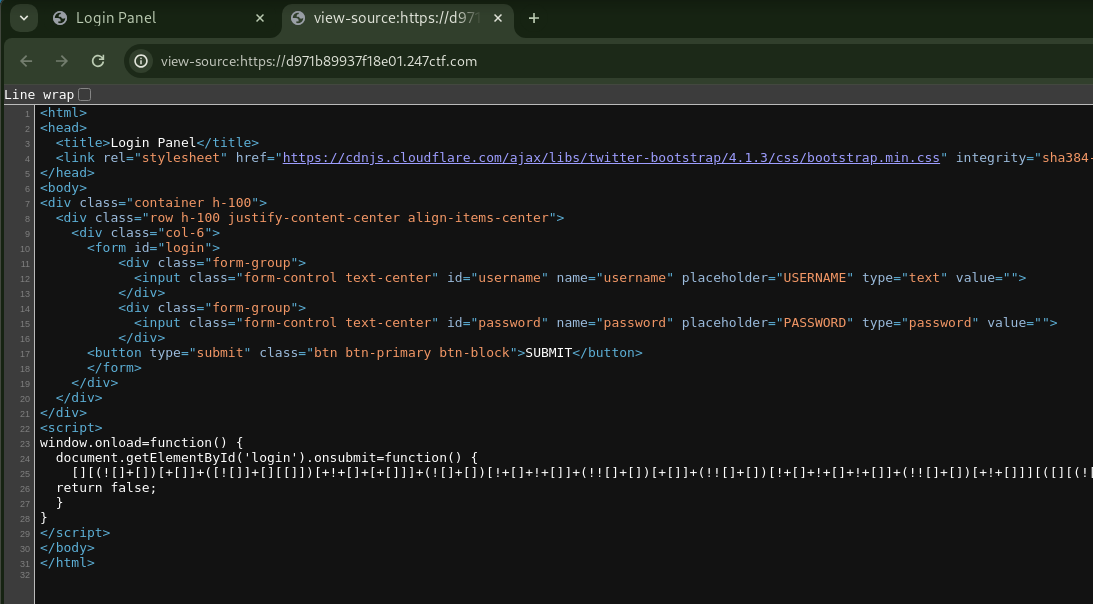Open the bootstrap.min.css stylesheet link
Image resolution: width=1093 pixels, height=604 pixels.
pyautogui.click(x=611, y=158)
